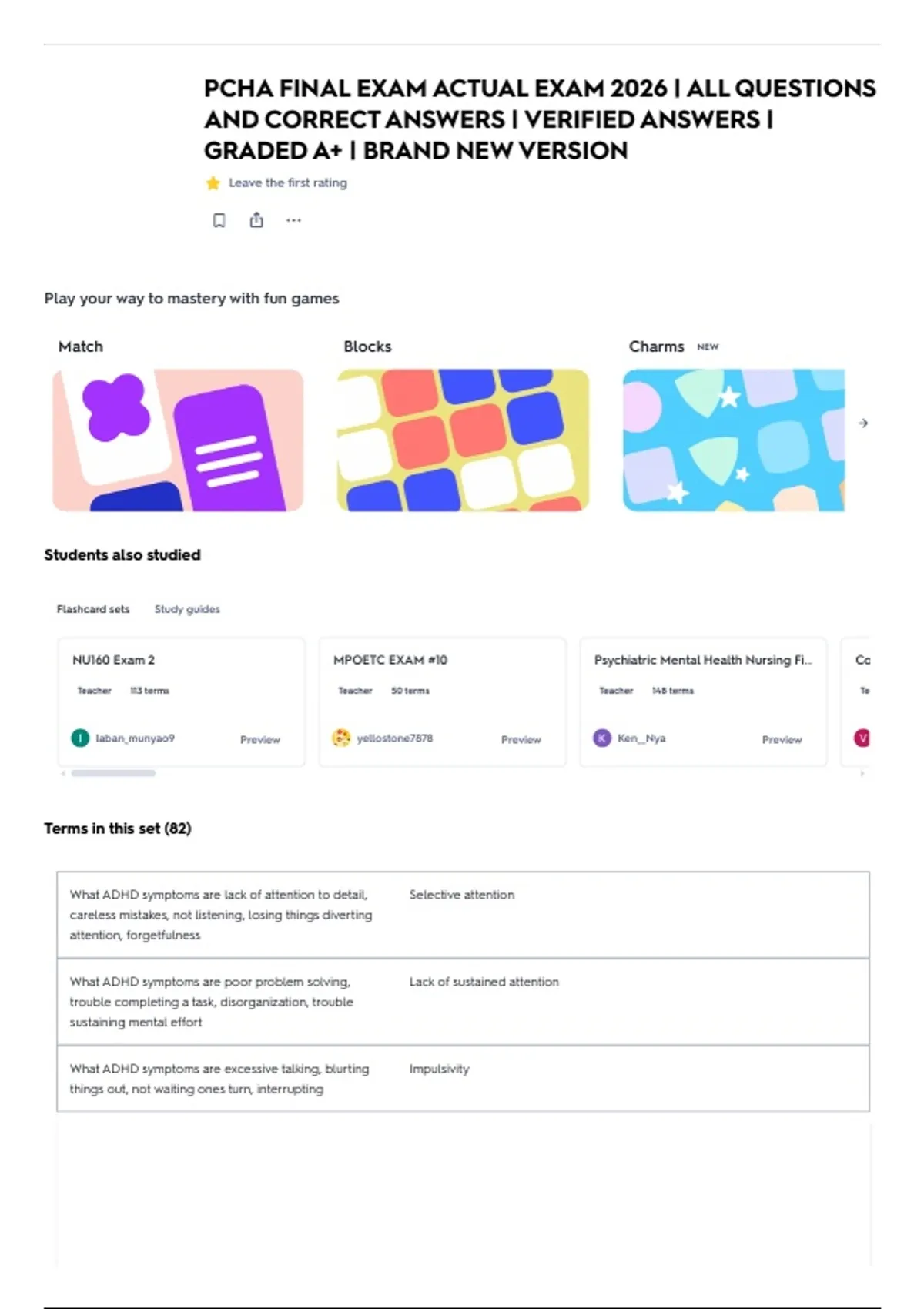Viewport: 924px width, 1309px height.
Task: Select the Flashcard sets tab
Action: (93, 609)
